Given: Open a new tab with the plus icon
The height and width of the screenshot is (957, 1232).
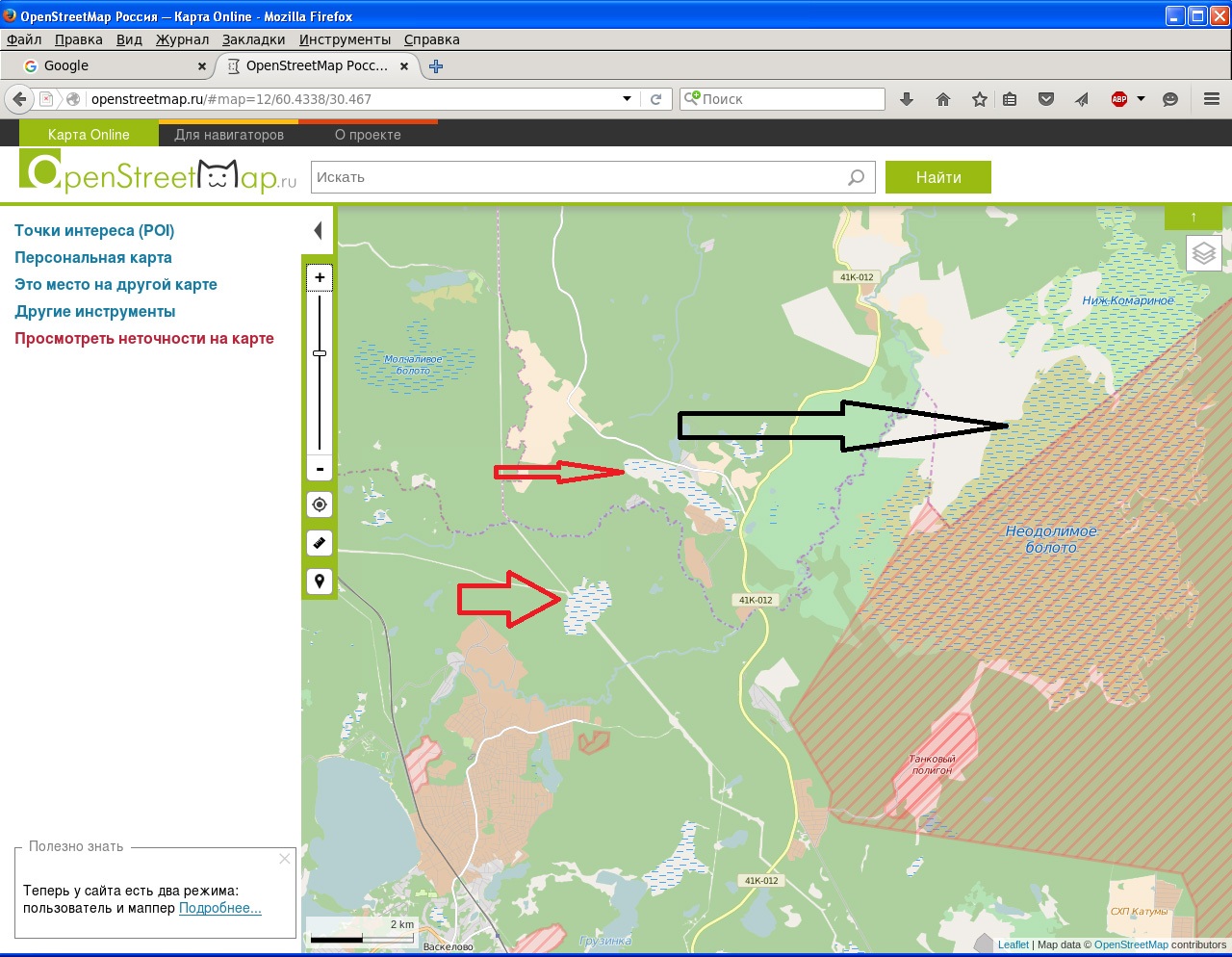Looking at the screenshot, I should pyautogui.click(x=436, y=66).
